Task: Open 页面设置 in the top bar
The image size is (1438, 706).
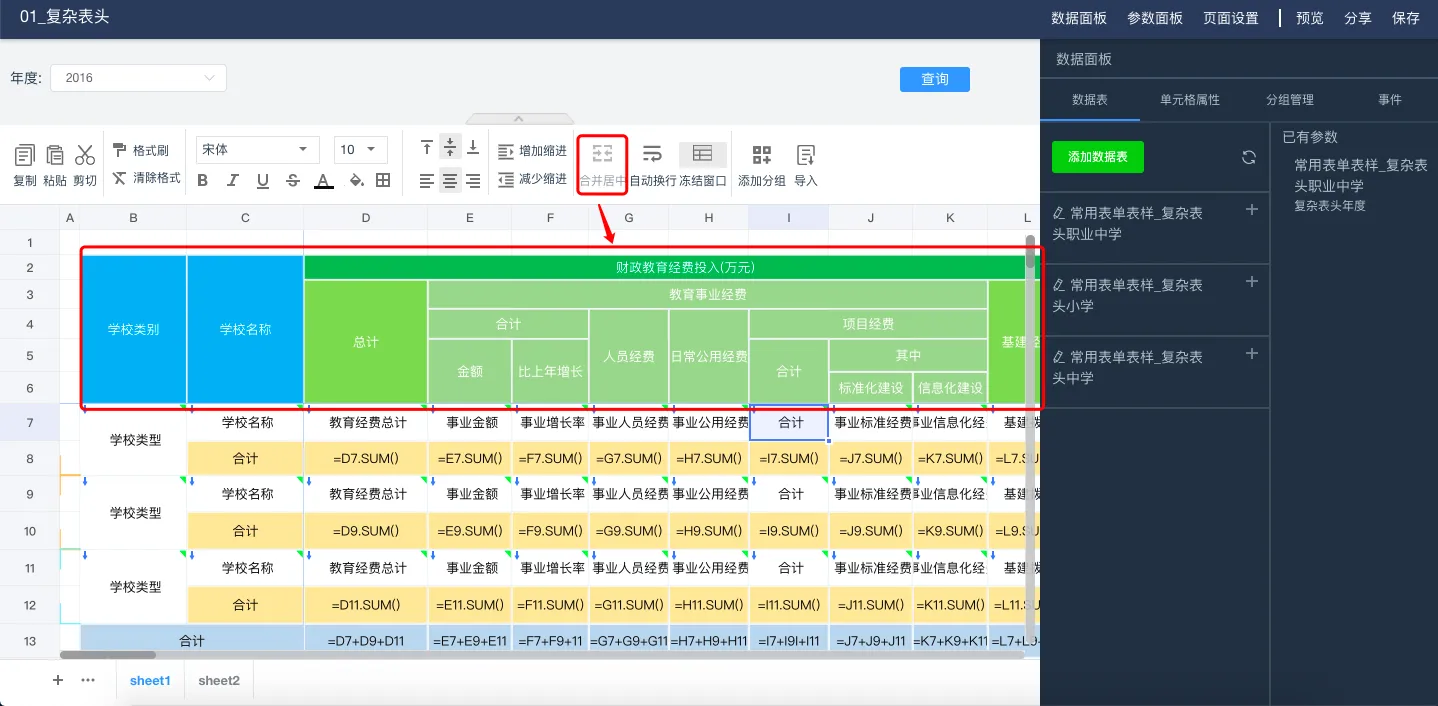Action: [x=1231, y=18]
